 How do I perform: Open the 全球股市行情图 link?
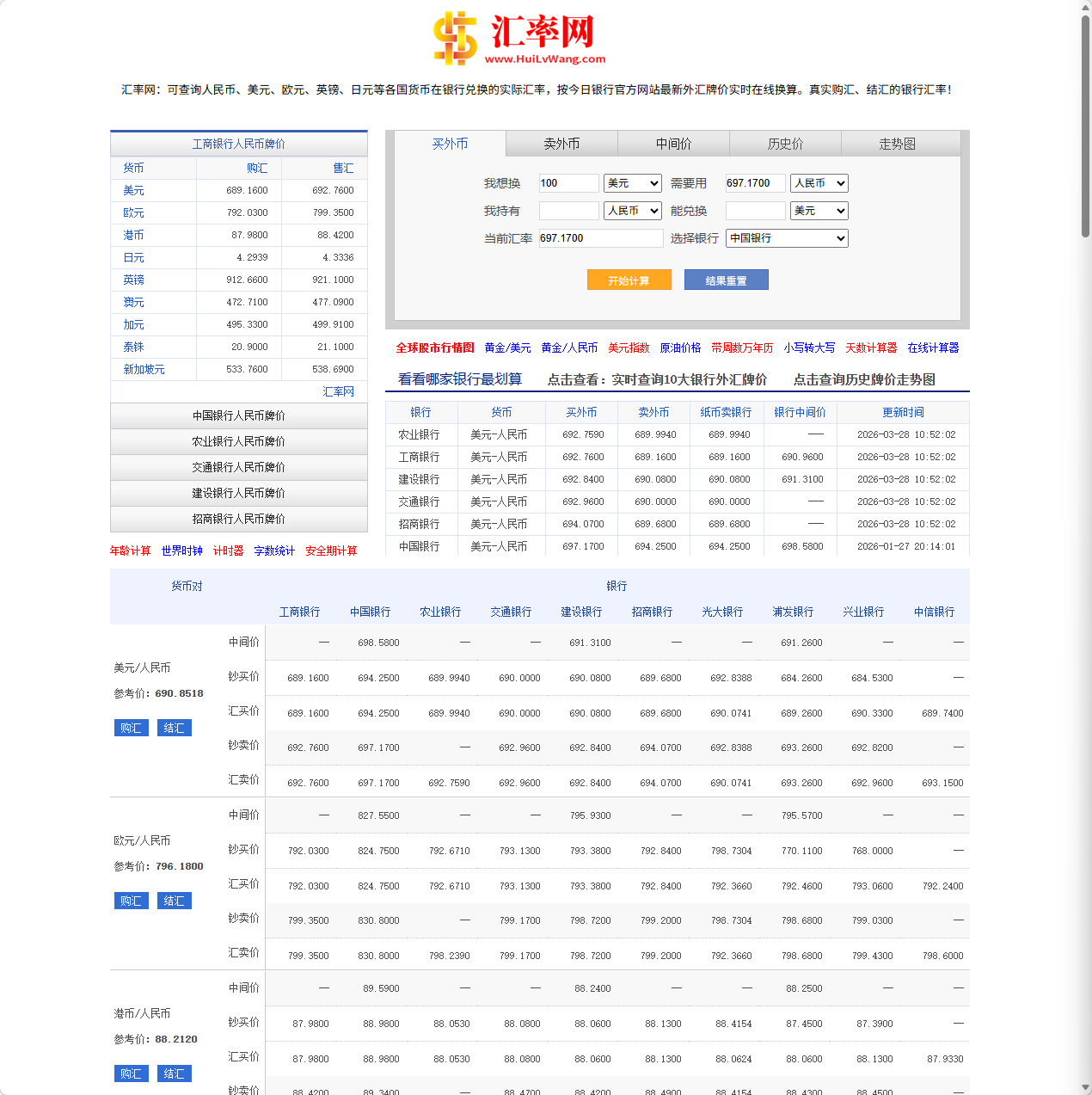435,348
